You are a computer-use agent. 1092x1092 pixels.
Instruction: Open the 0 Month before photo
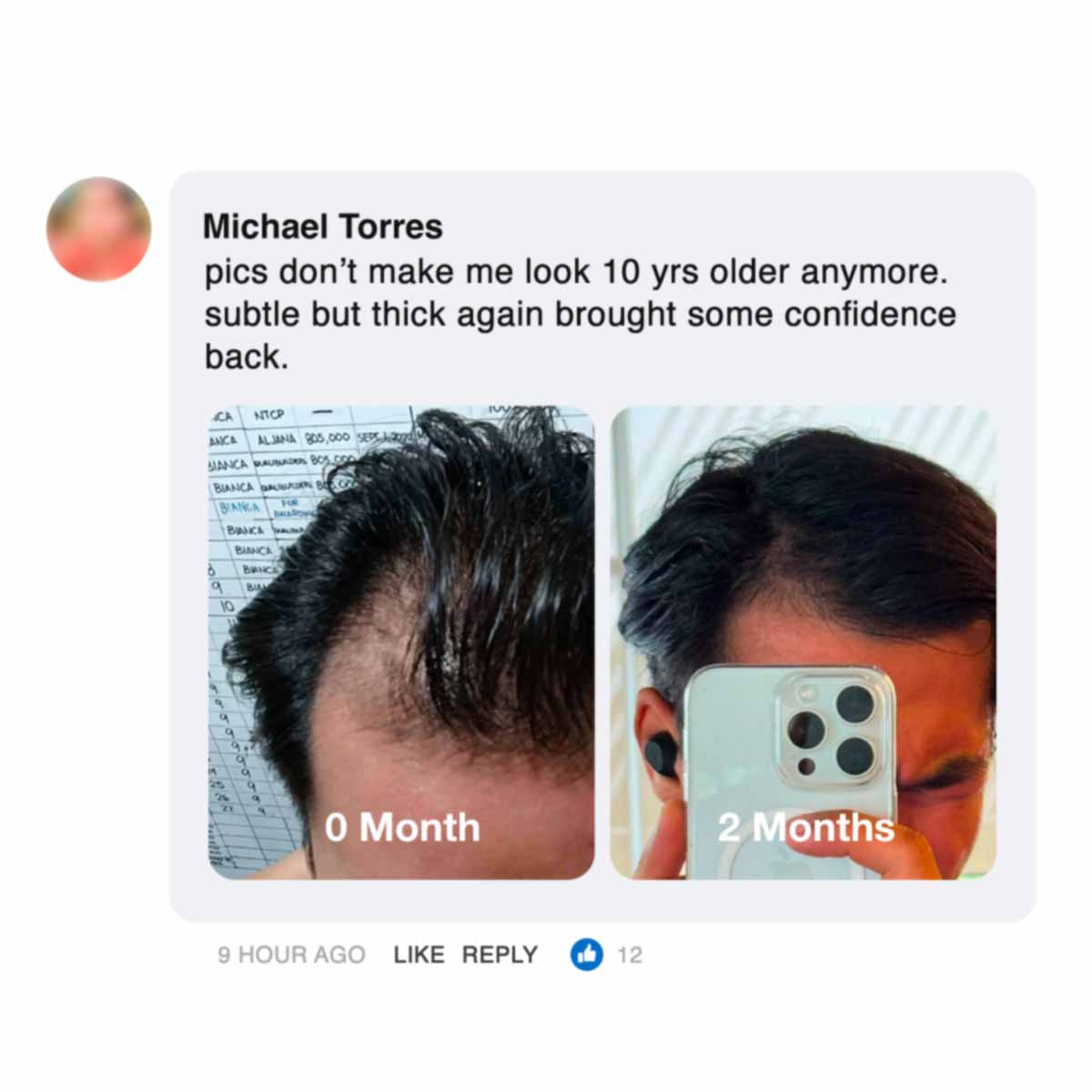pyautogui.click(x=401, y=642)
